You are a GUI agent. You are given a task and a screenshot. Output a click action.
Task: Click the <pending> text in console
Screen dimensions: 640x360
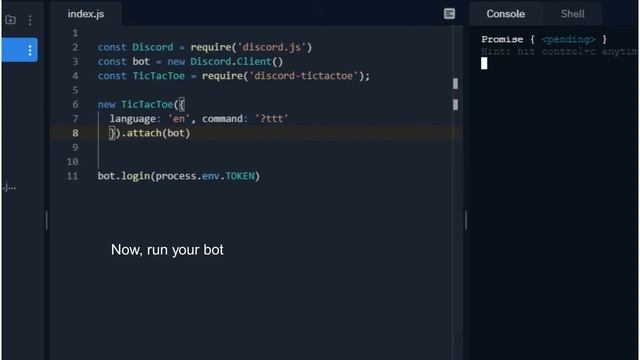pos(568,40)
